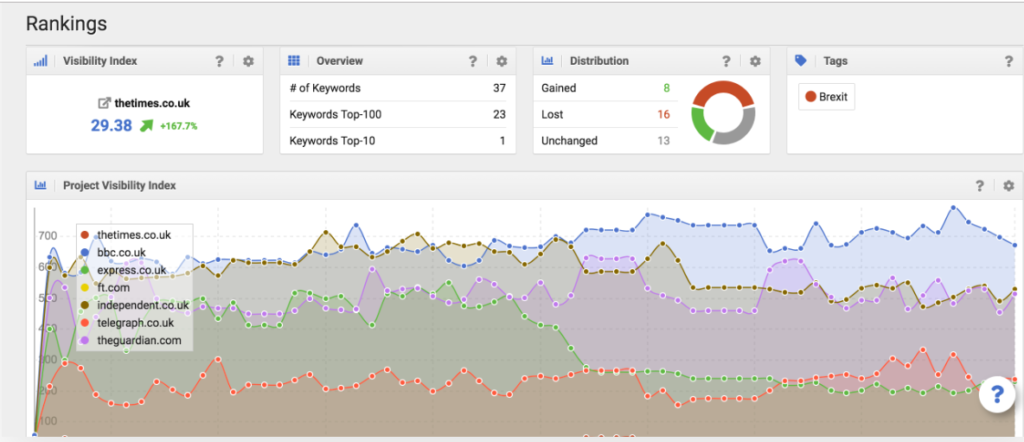The width and height of the screenshot is (1024, 442).
Task: Open settings gear in Overview panel
Action: click(501, 61)
